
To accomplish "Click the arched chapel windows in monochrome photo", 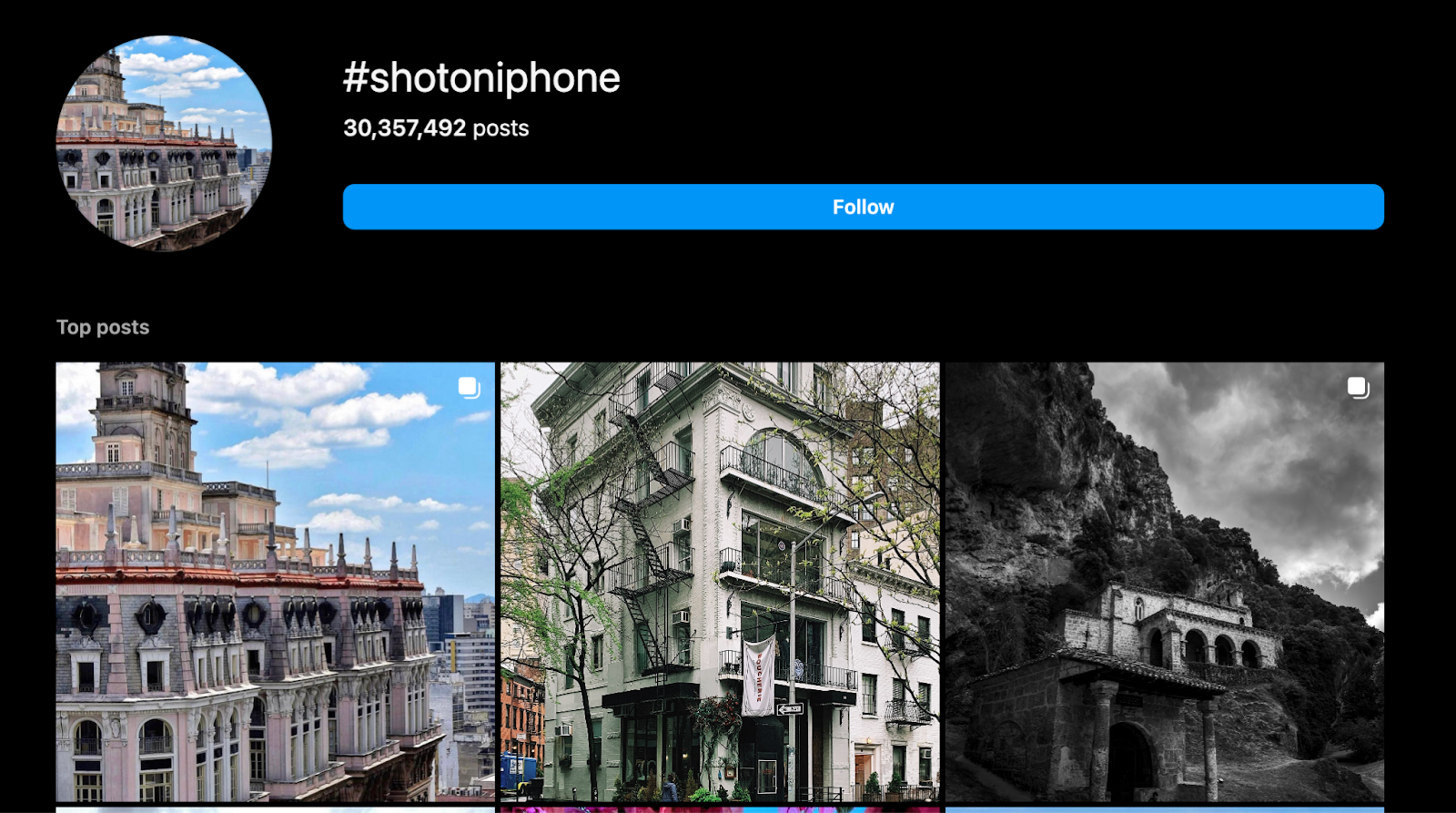I will [1203, 648].
